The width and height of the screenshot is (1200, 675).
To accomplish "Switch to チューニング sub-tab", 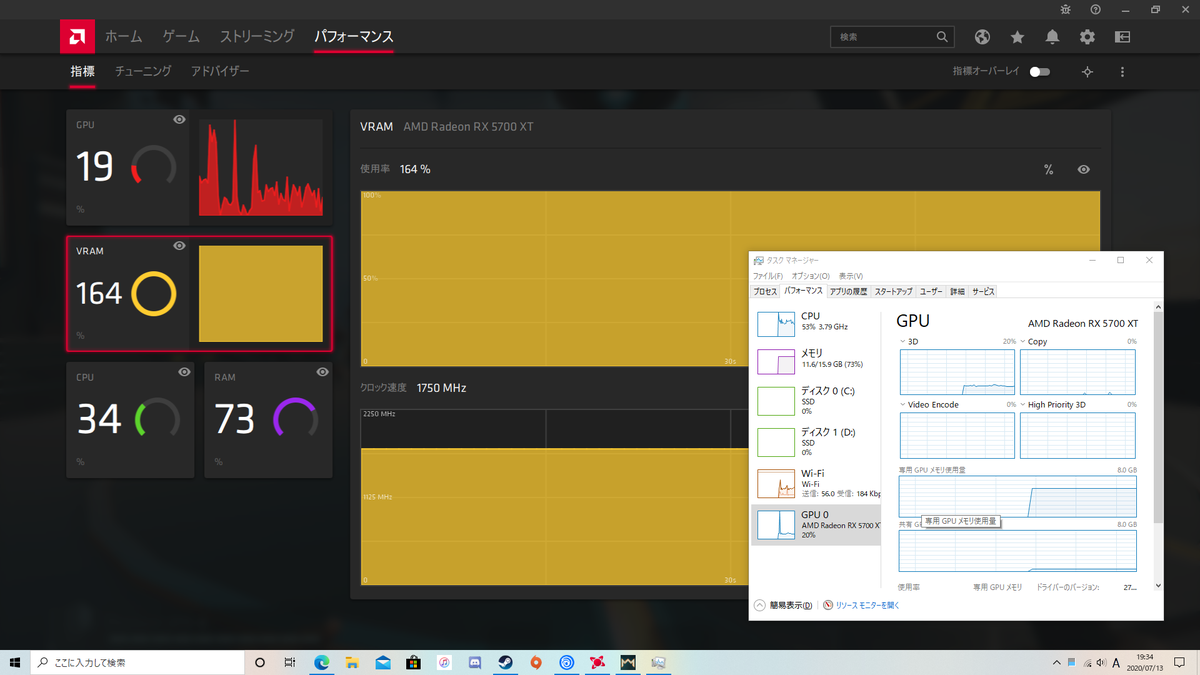I will (x=143, y=72).
